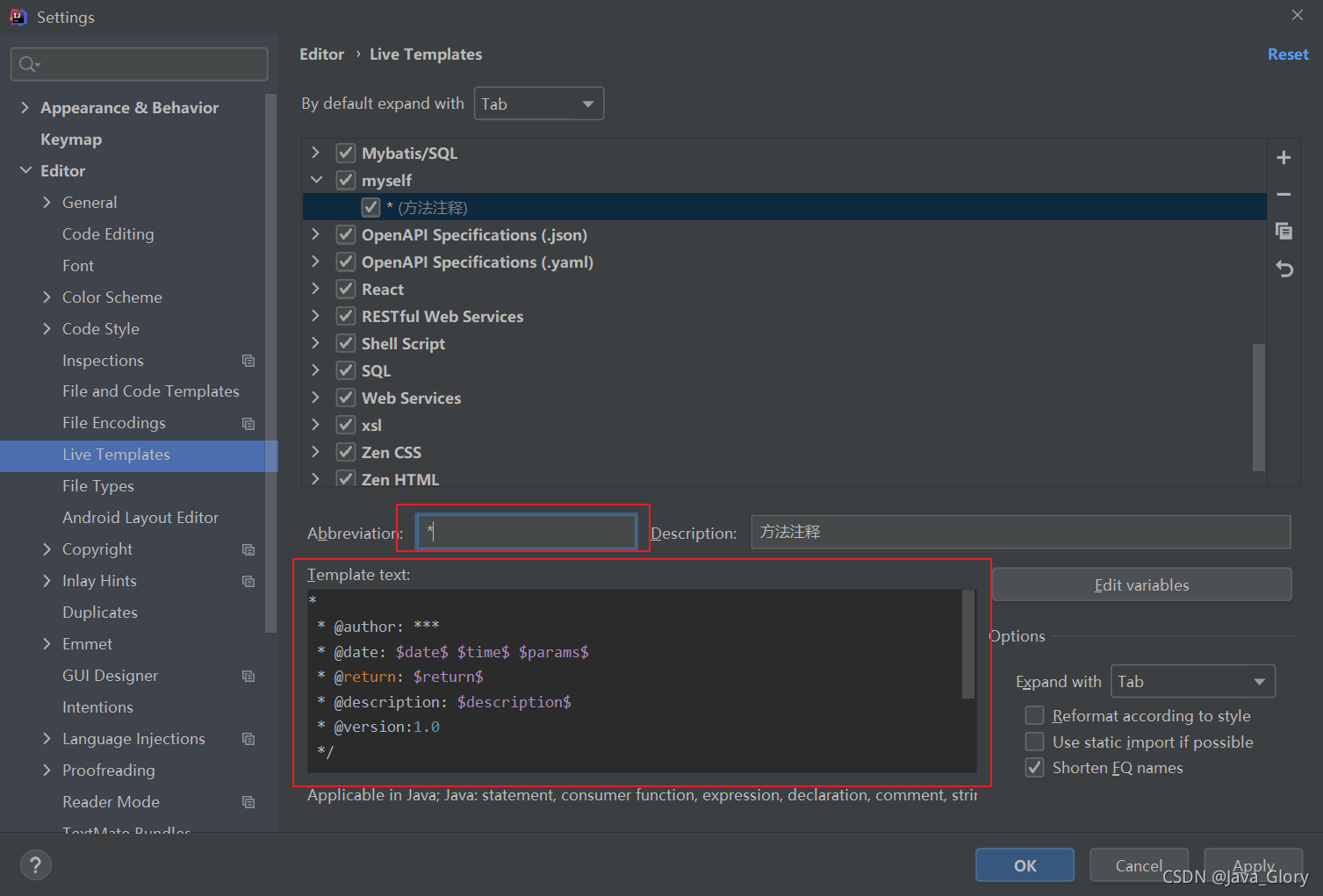Click the project-level icon beside Inspections

[248, 361]
